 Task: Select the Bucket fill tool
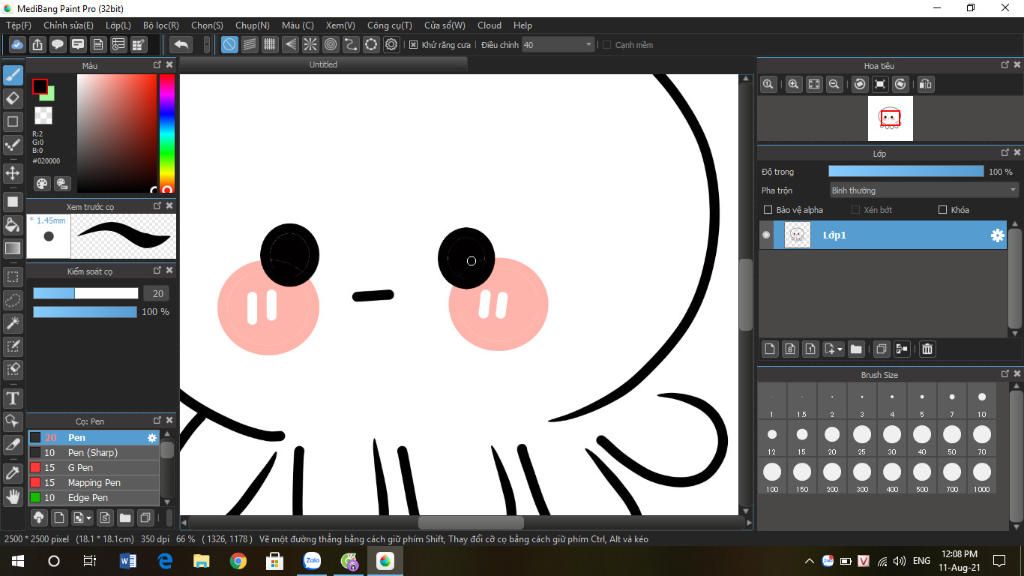tap(13, 225)
